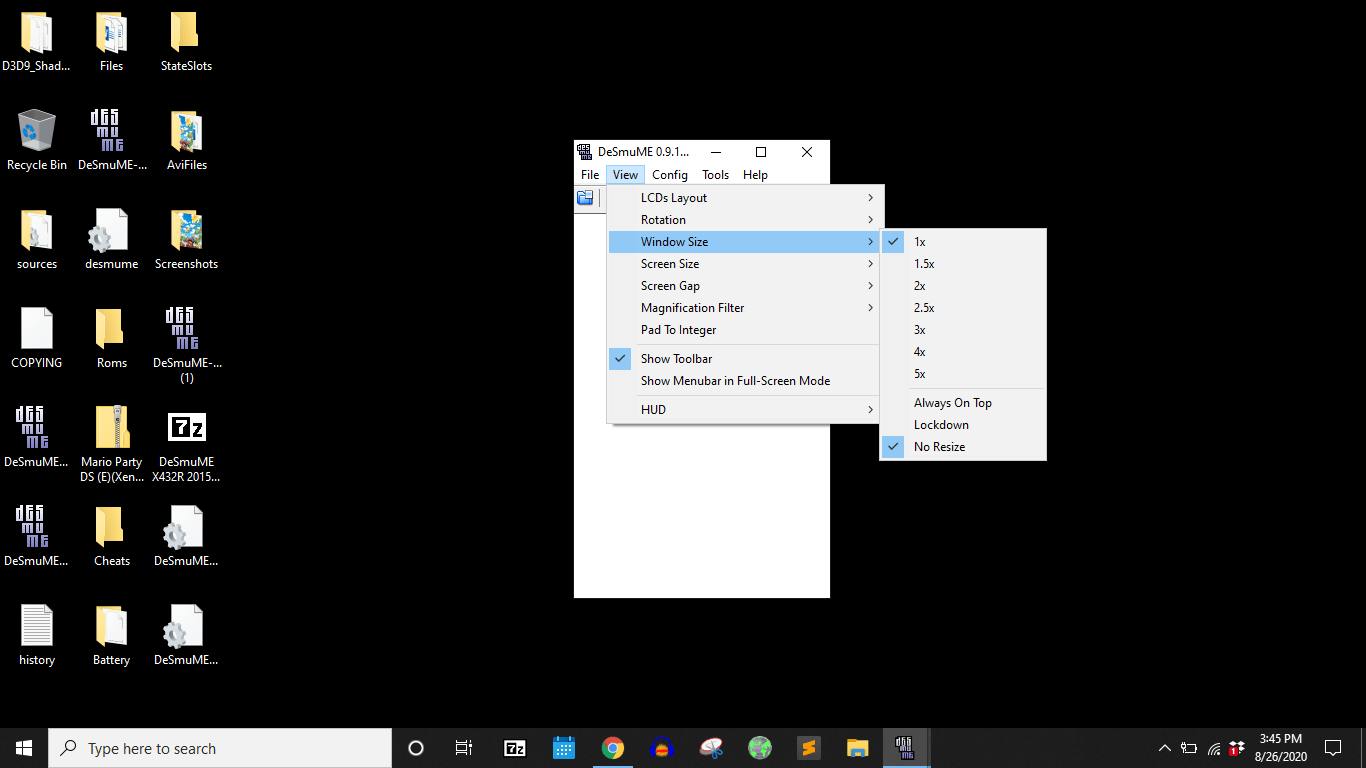Screen dimensions: 1366x768
Task: Expand the HUD submenu
Action: (x=743, y=410)
